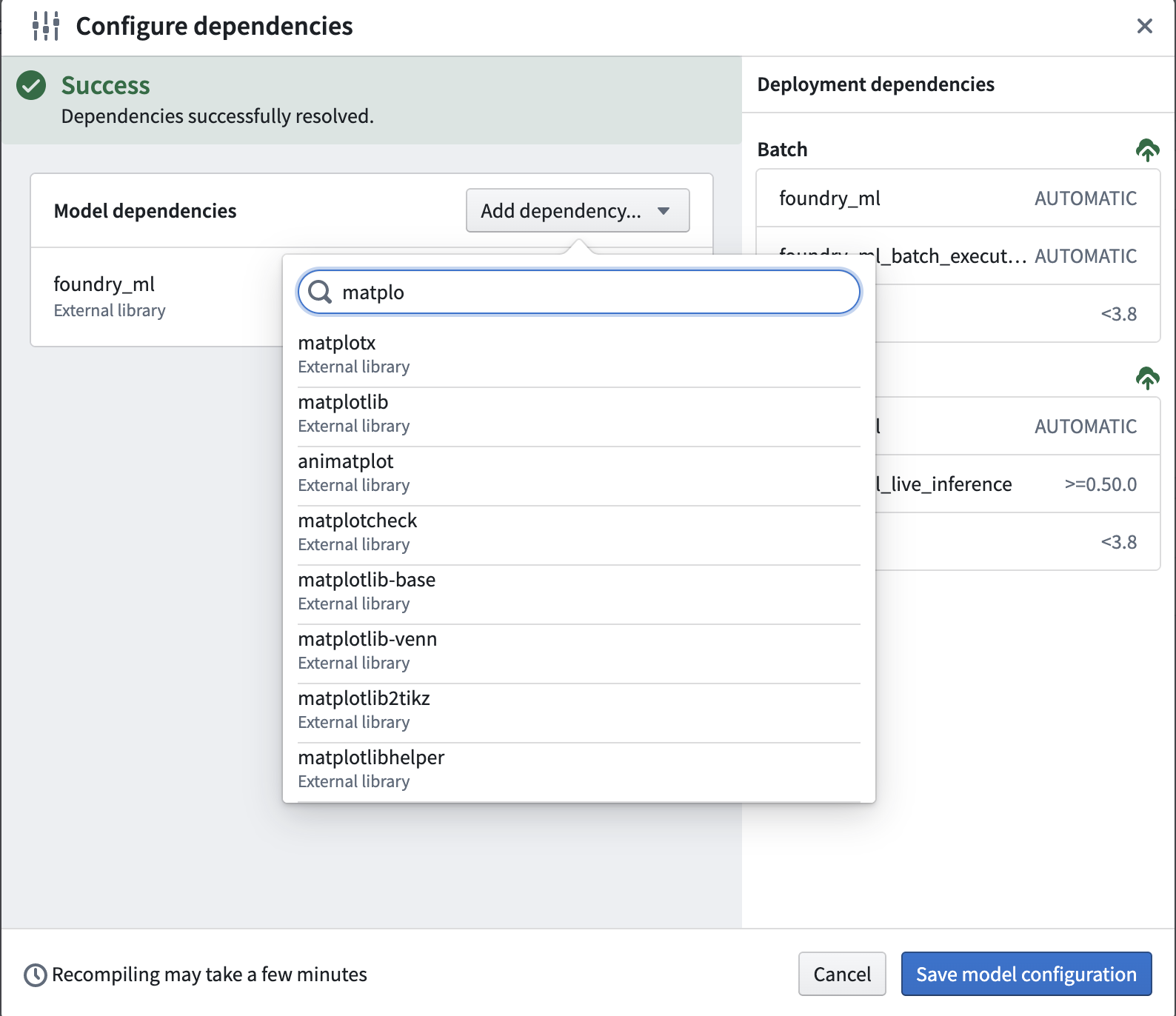Choose matplotlib-venn from the list

point(579,651)
